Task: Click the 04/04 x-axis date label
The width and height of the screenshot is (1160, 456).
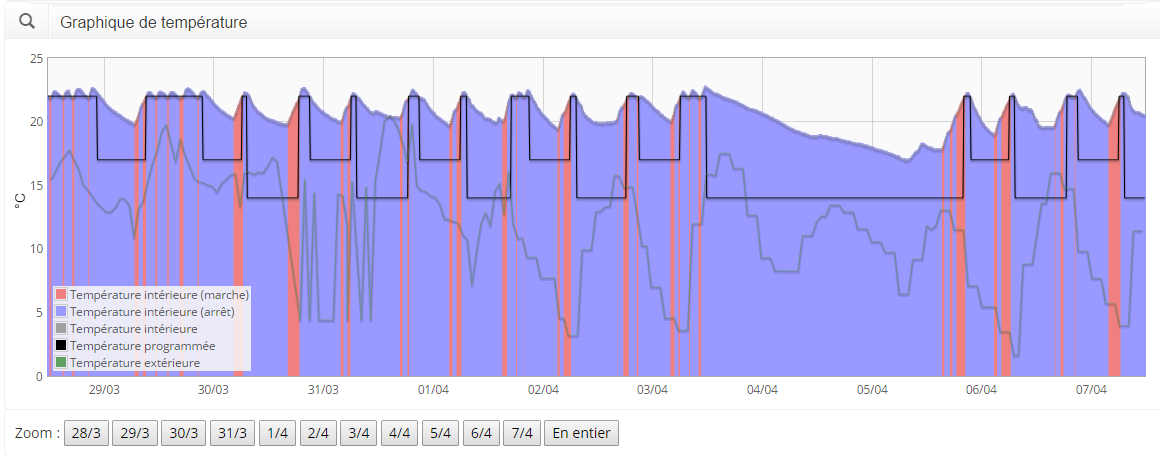Action: (763, 389)
